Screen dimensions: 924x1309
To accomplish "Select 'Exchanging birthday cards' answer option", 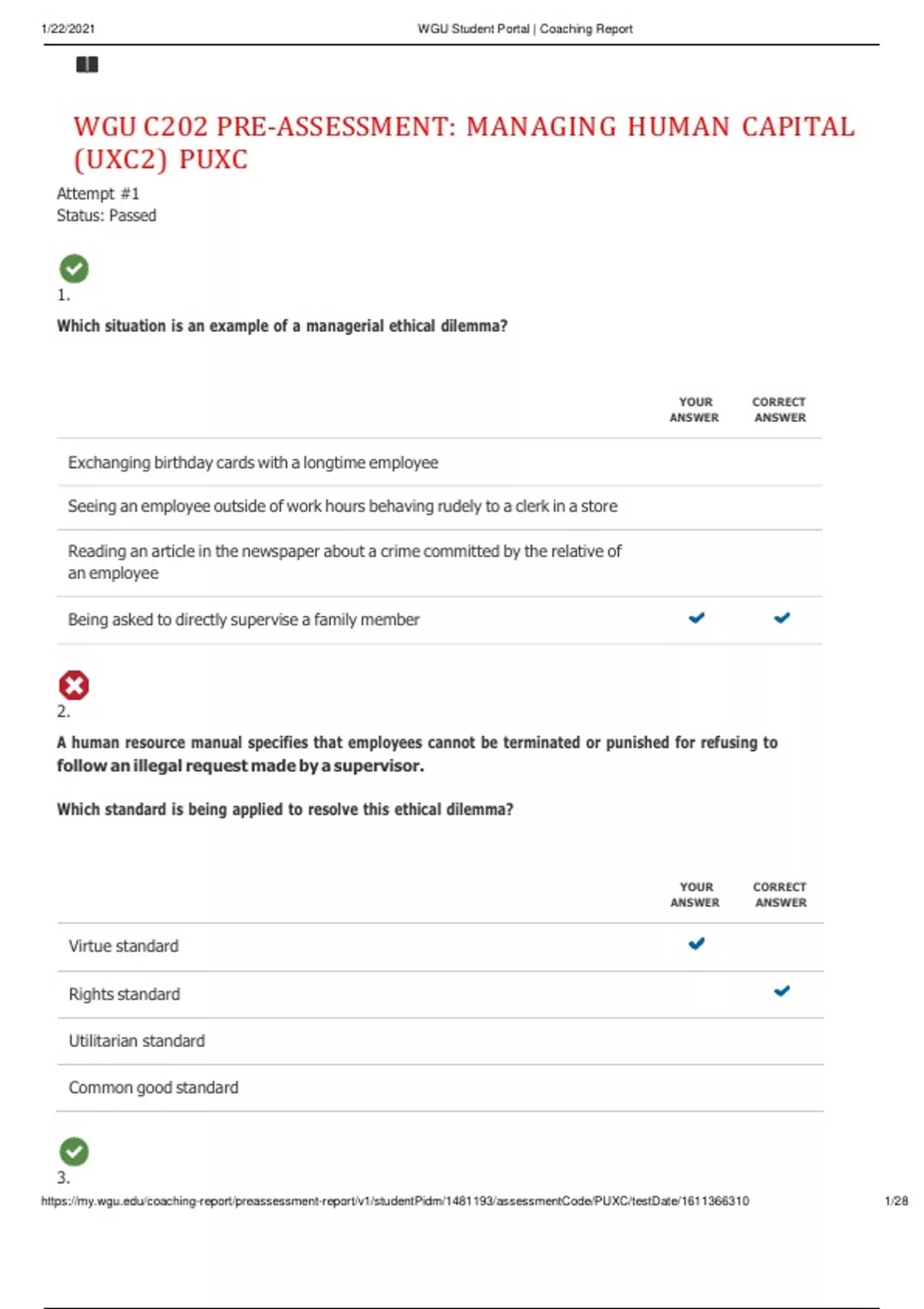I will tap(253, 463).
